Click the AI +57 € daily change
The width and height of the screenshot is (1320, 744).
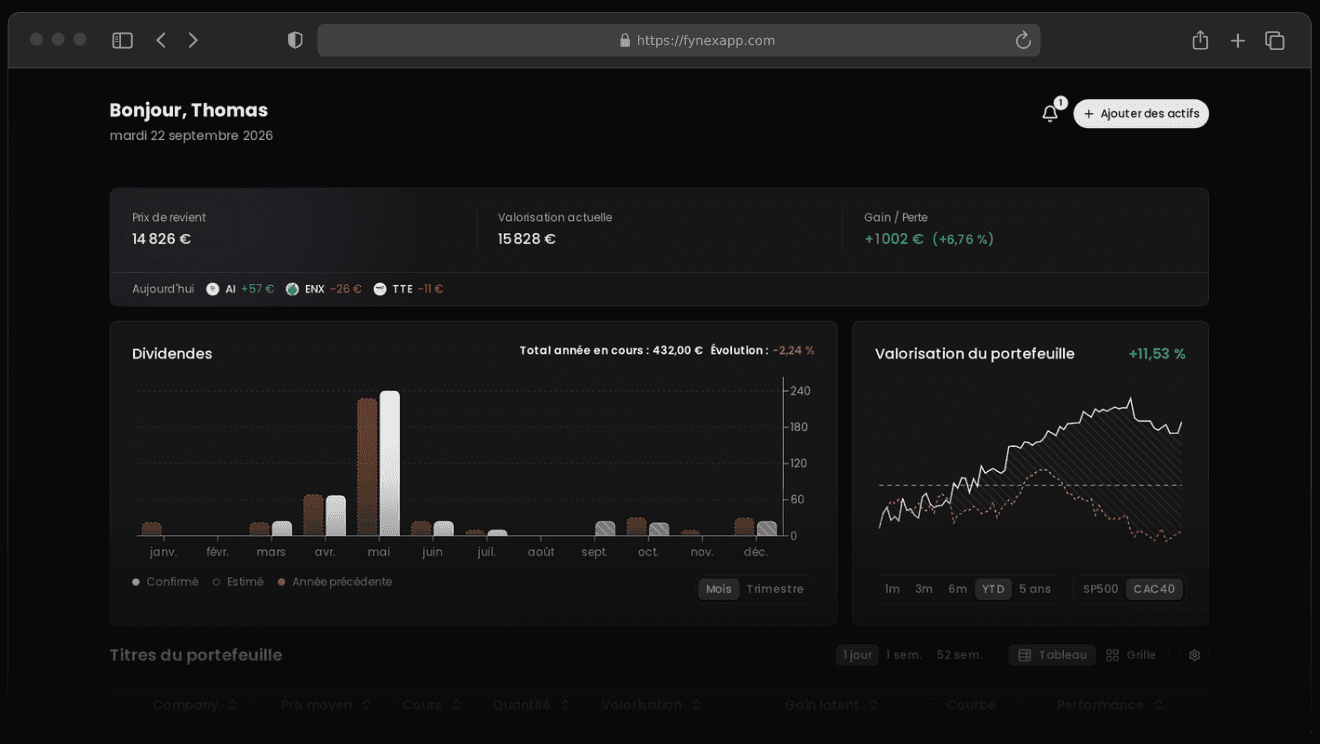(x=257, y=289)
